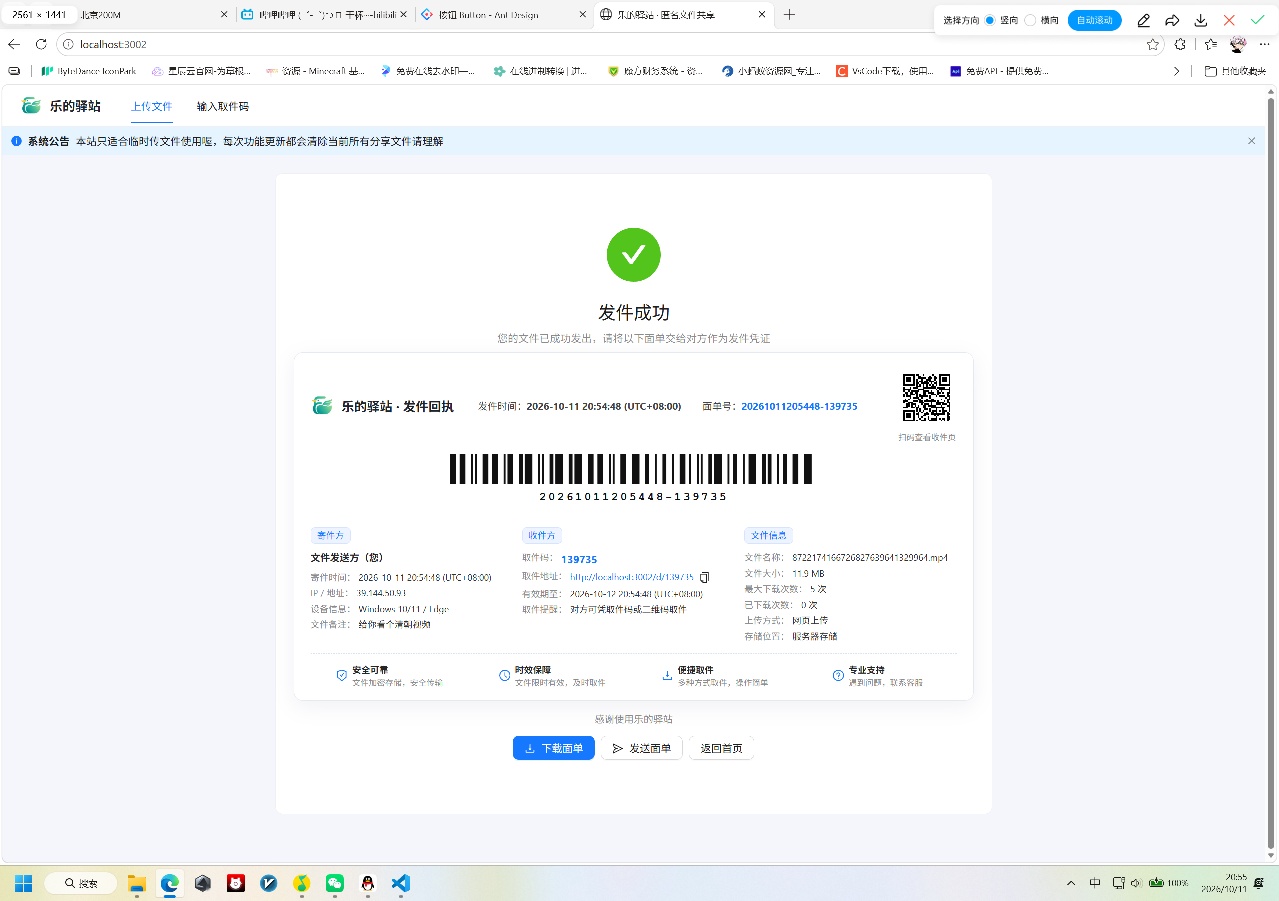Click the 返回首页 button
Screen dimensions: 1279x901
(x=721, y=748)
